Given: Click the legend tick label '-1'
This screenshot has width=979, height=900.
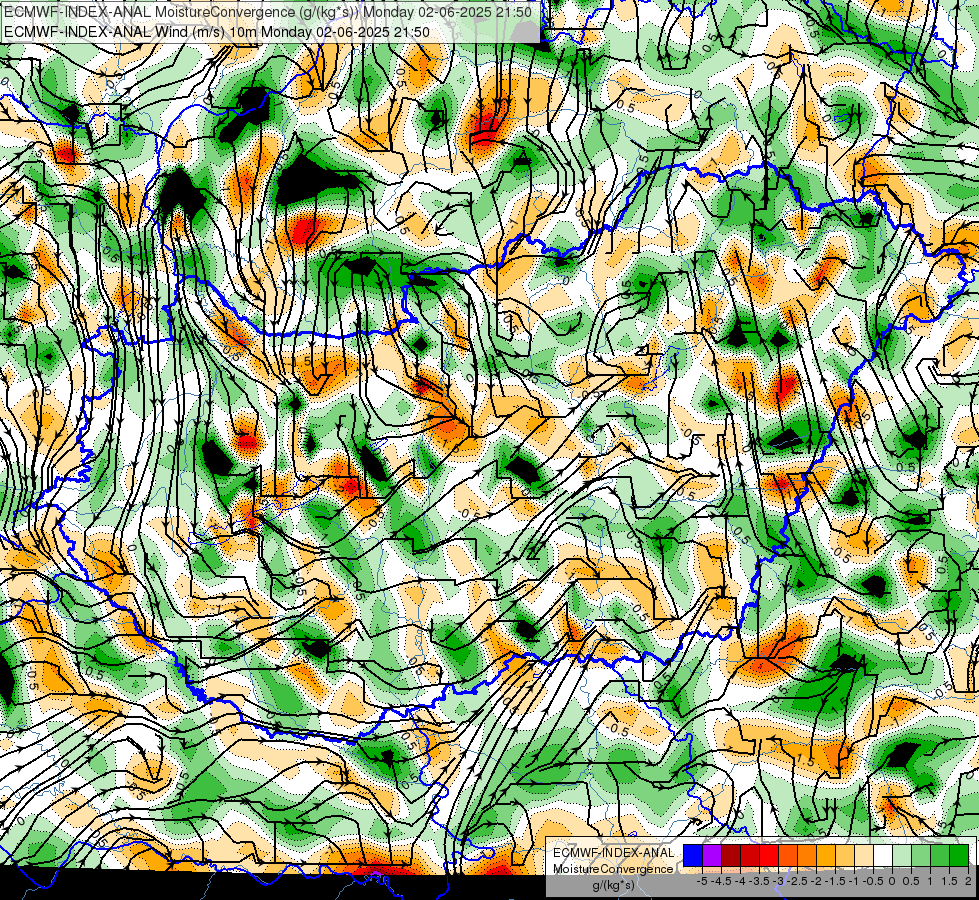Looking at the screenshot, I should point(855,881).
